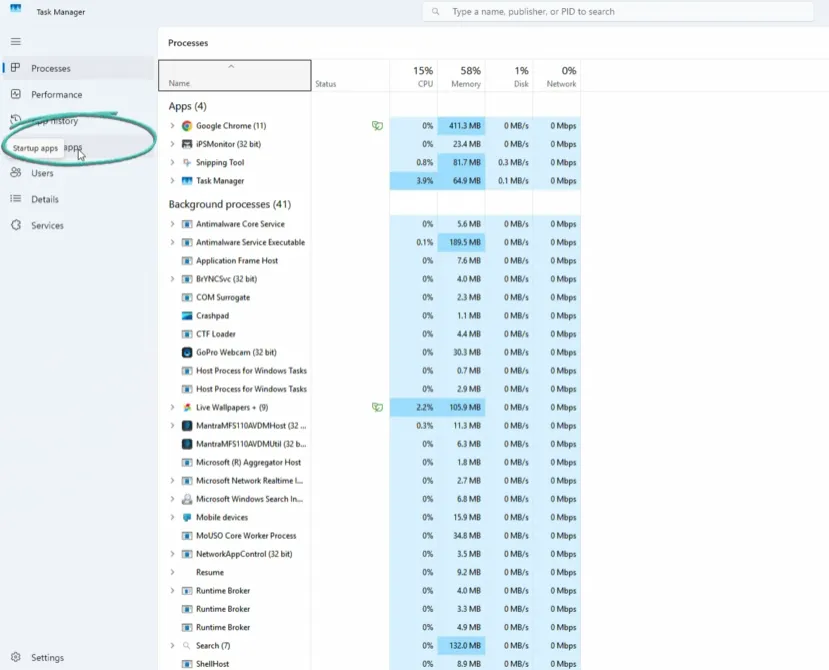
Task: Click the Settings gear icon
Action: 16,657
